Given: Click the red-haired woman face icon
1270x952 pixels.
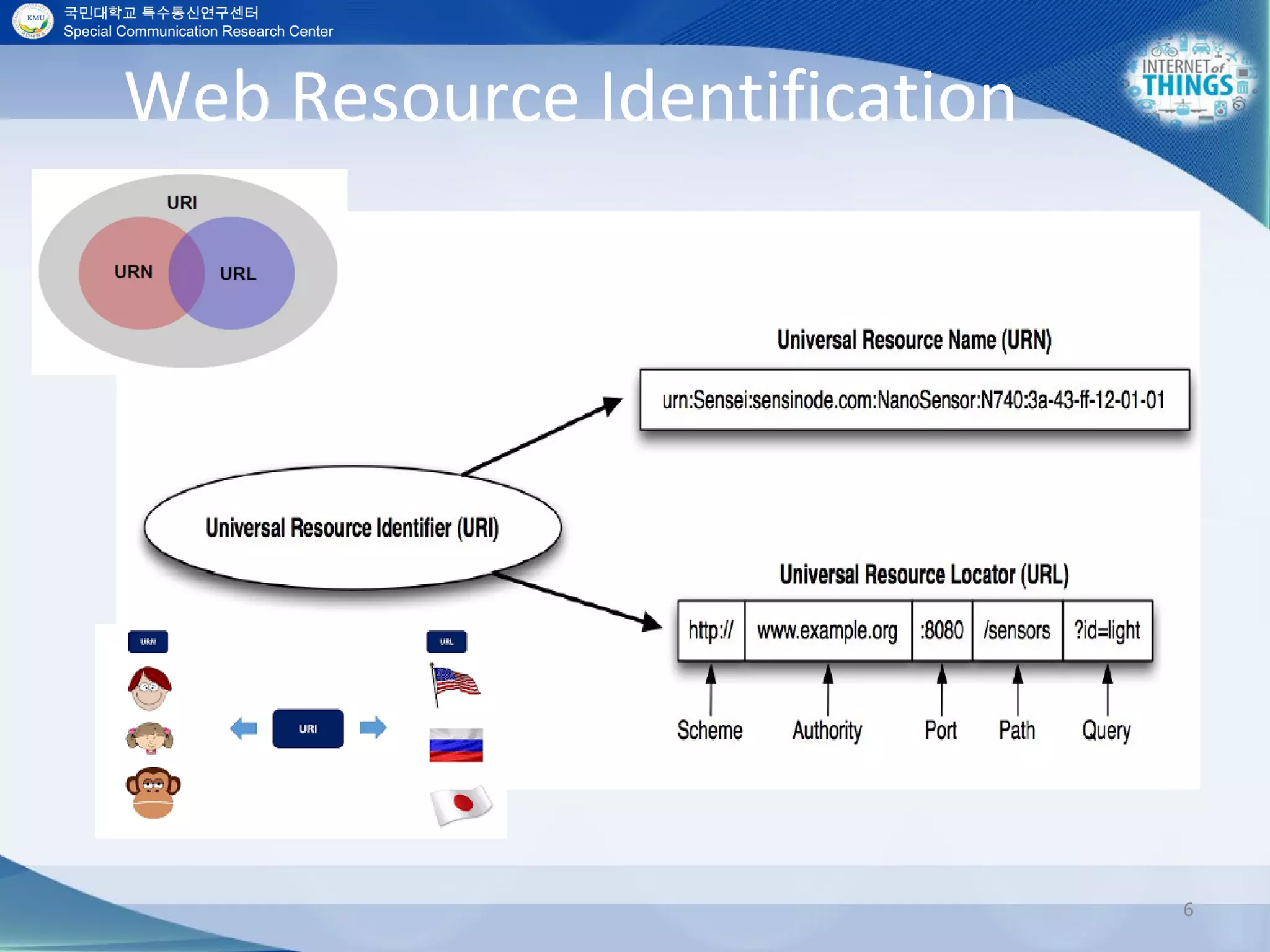Looking at the screenshot, I should (x=149, y=689).
